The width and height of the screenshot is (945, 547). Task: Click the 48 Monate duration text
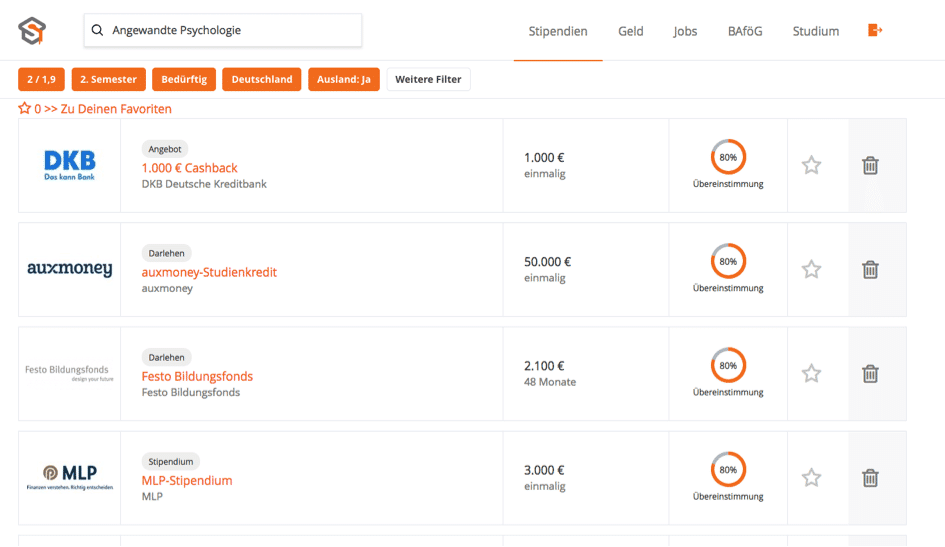550,382
